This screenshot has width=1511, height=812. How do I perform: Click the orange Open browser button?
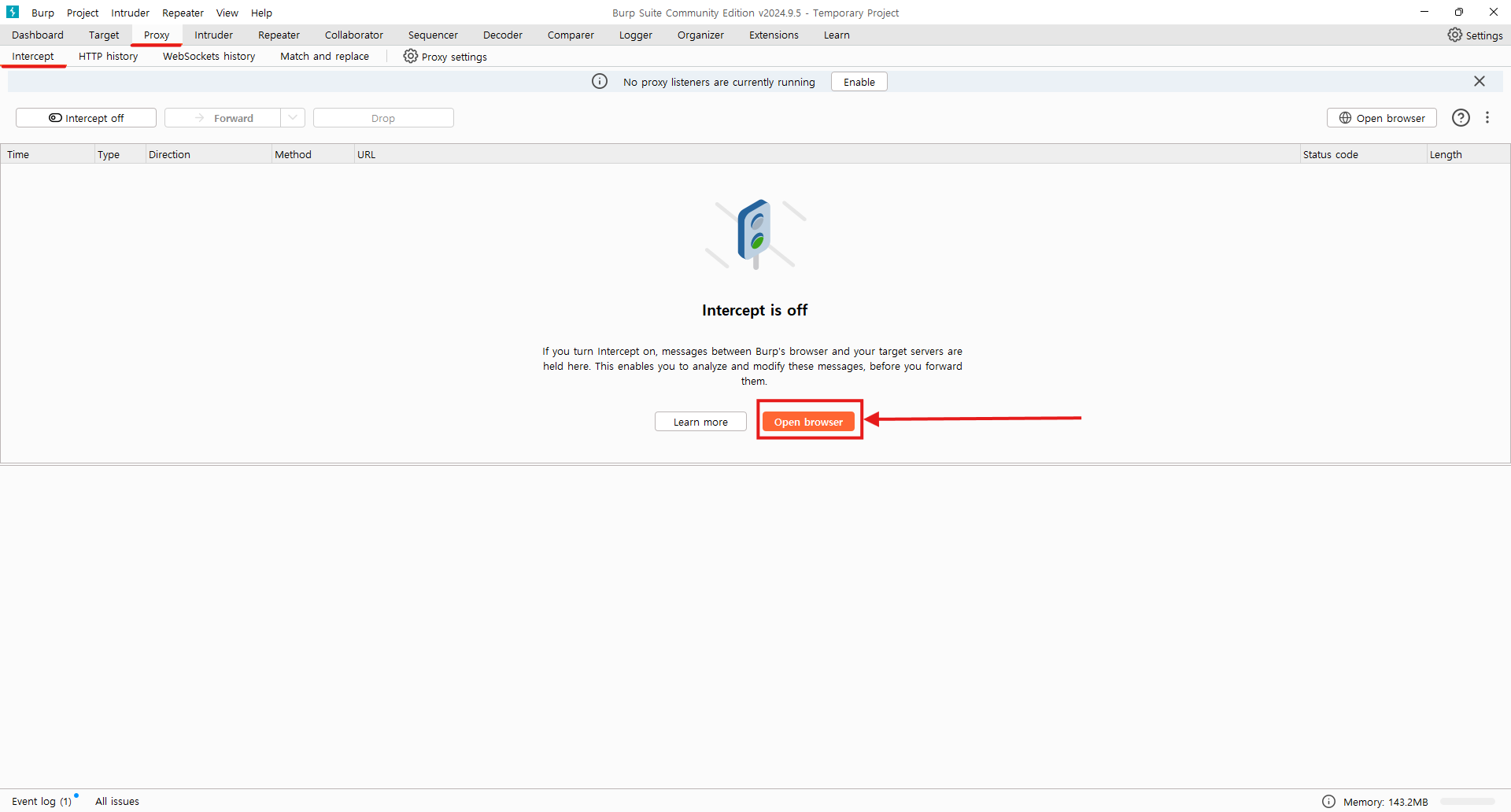808,422
